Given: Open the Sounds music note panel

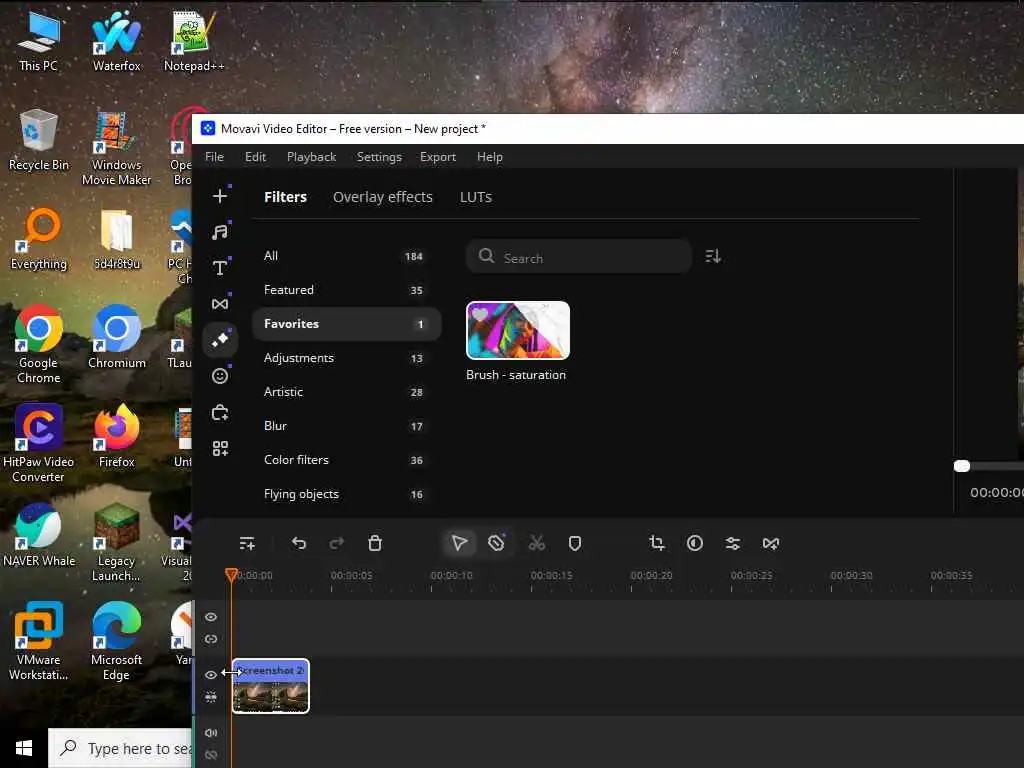Looking at the screenshot, I should pyautogui.click(x=220, y=232).
